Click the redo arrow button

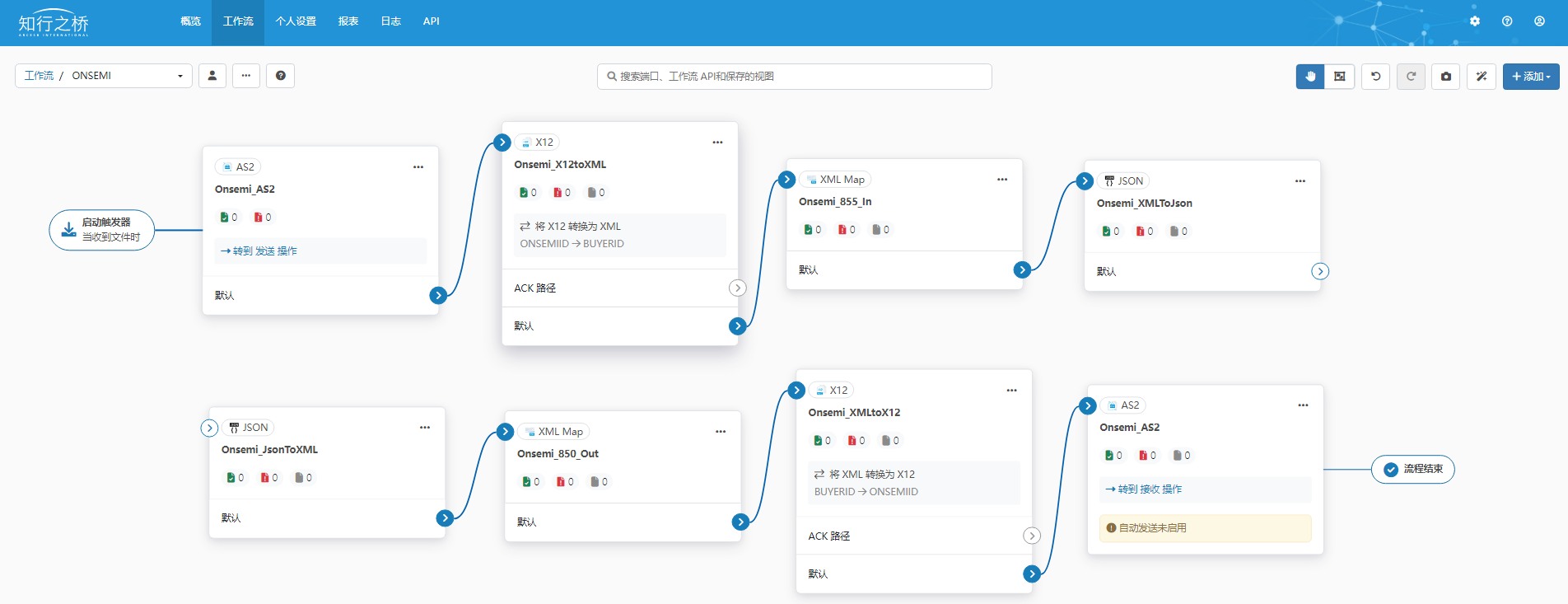click(1411, 77)
